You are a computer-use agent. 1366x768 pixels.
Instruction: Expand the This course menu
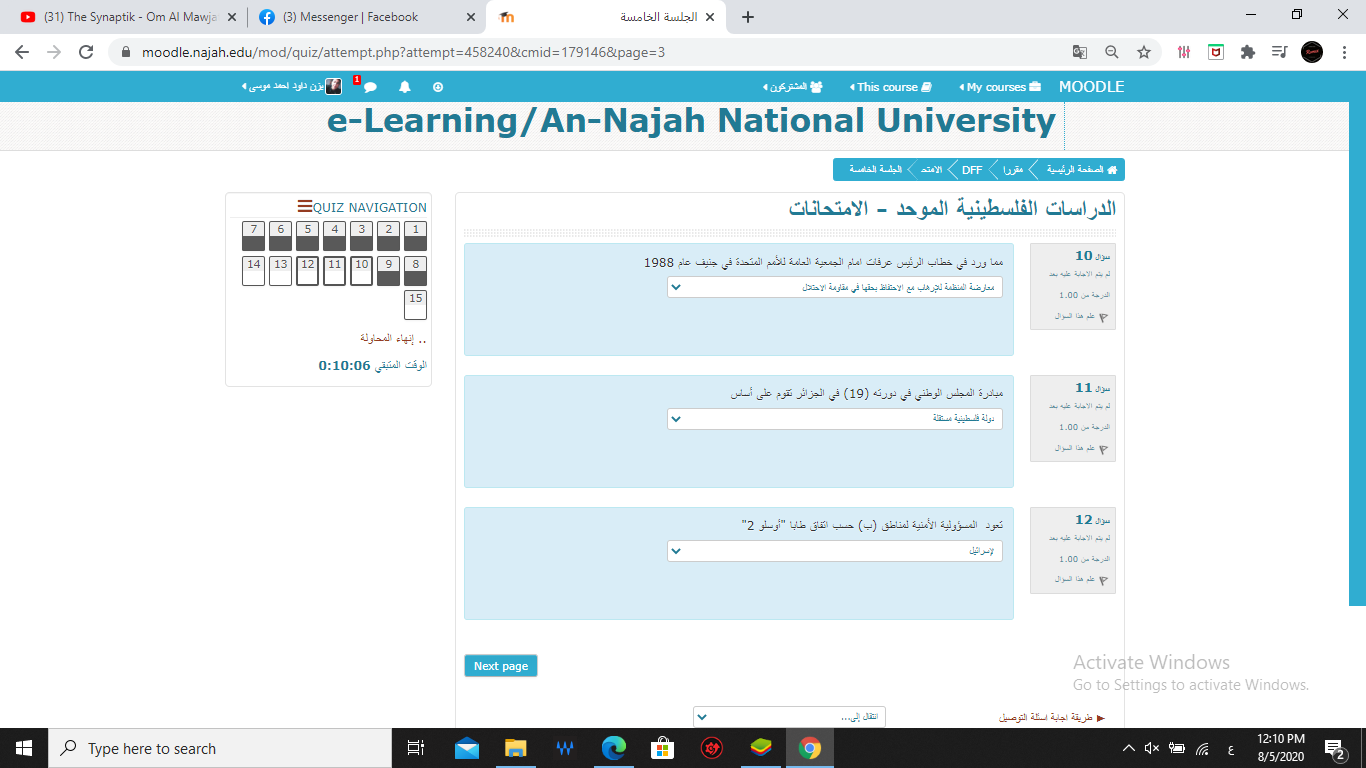[x=890, y=87]
